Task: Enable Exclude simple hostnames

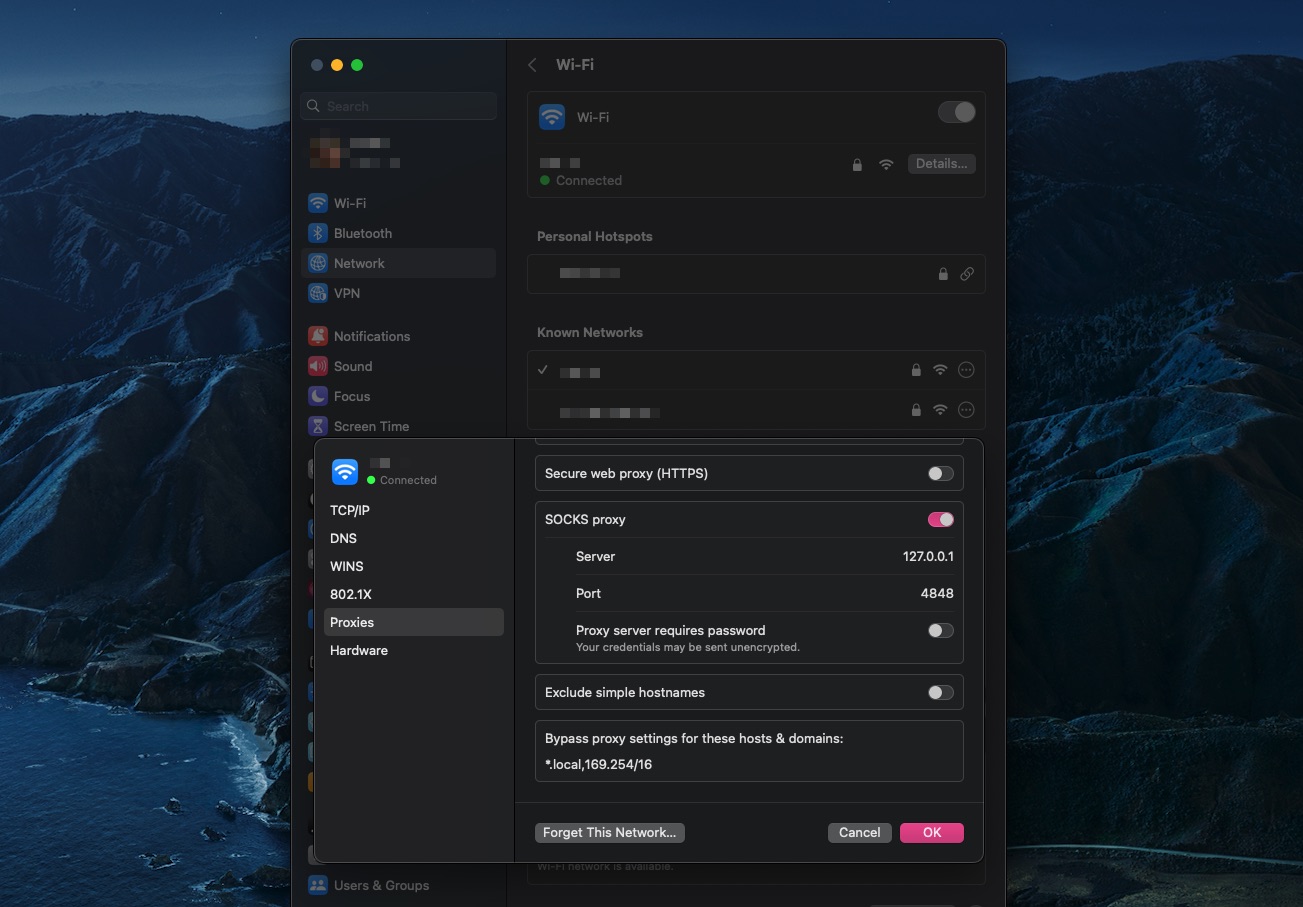Action: click(x=940, y=693)
